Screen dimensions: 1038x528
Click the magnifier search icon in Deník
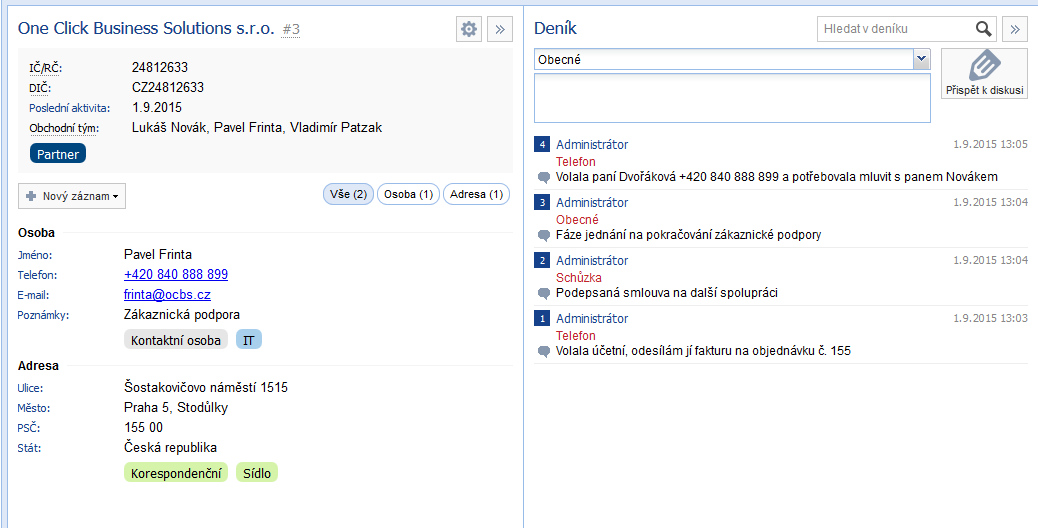click(984, 29)
